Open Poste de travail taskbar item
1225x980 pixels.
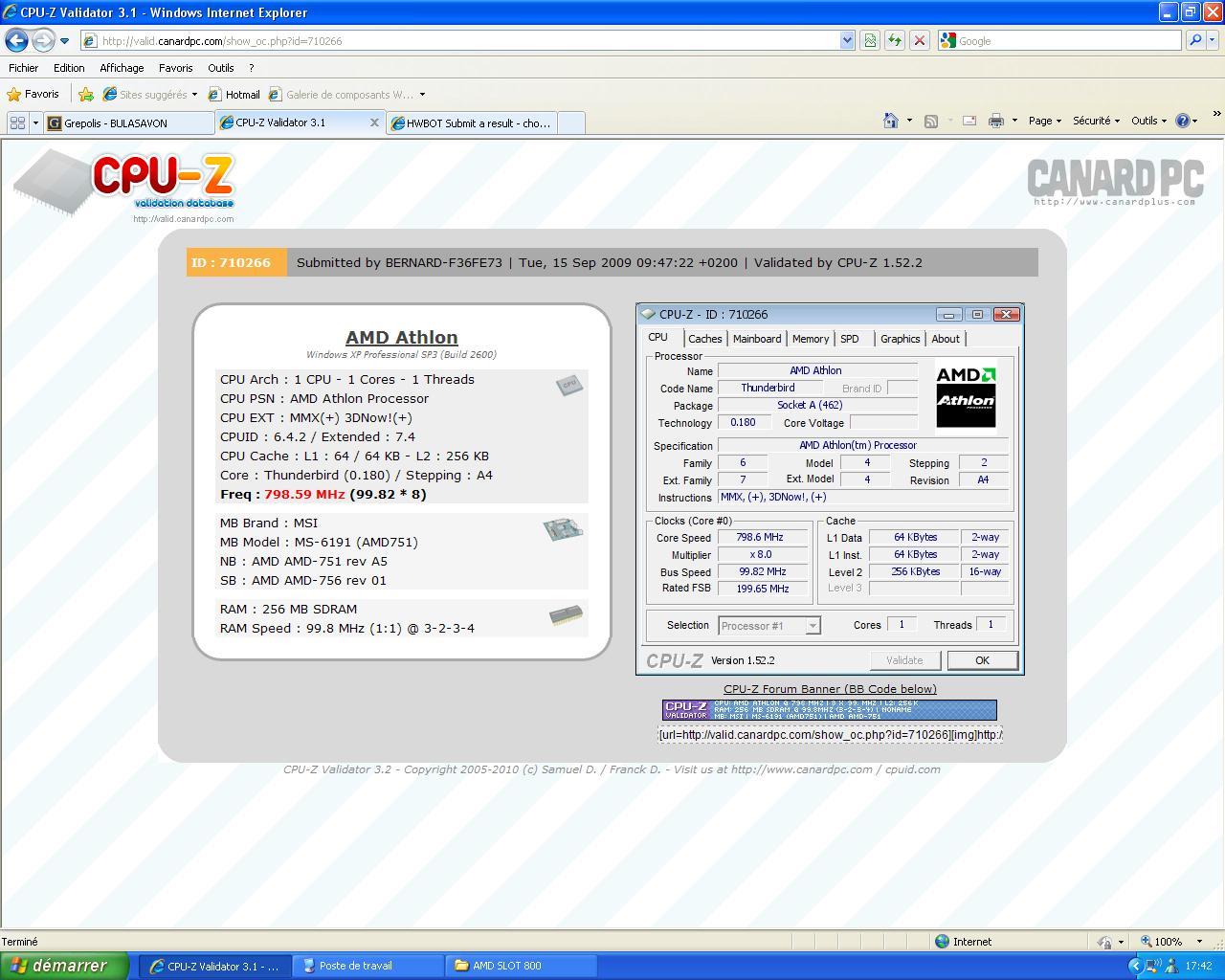pyautogui.click(x=368, y=966)
